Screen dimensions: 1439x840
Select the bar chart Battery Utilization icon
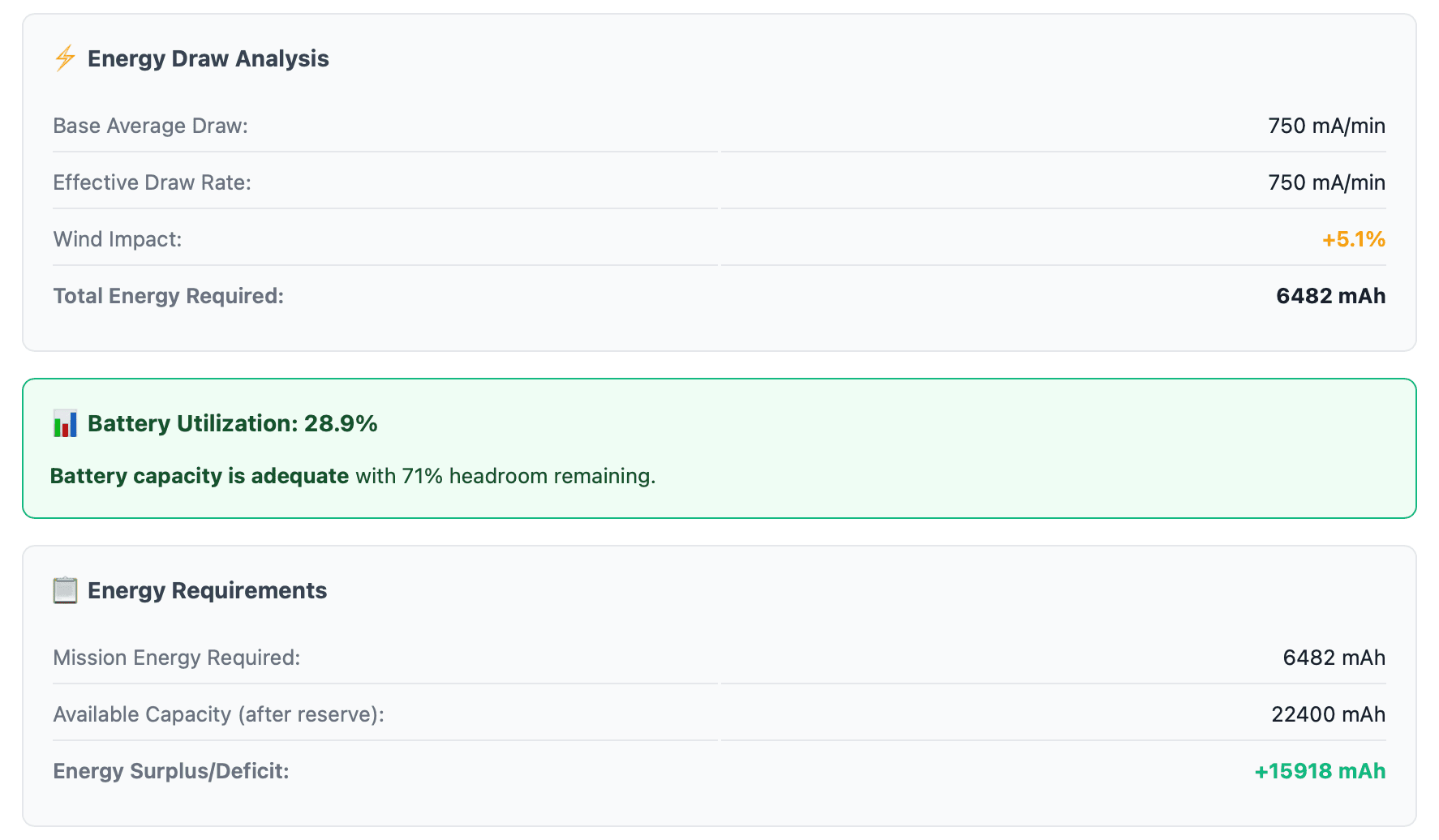pos(63,423)
